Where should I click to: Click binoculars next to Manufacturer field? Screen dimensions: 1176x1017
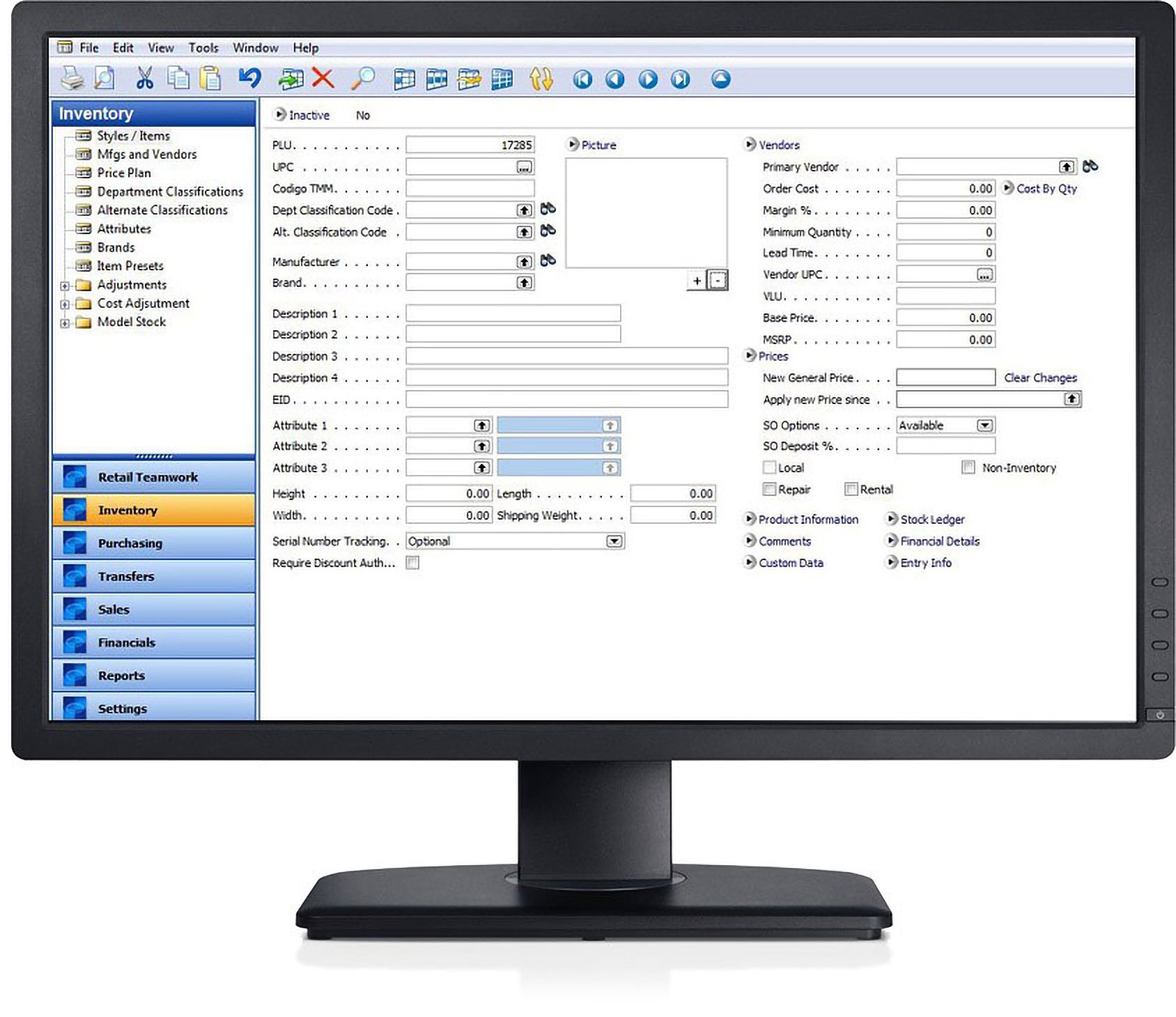[x=548, y=261]
